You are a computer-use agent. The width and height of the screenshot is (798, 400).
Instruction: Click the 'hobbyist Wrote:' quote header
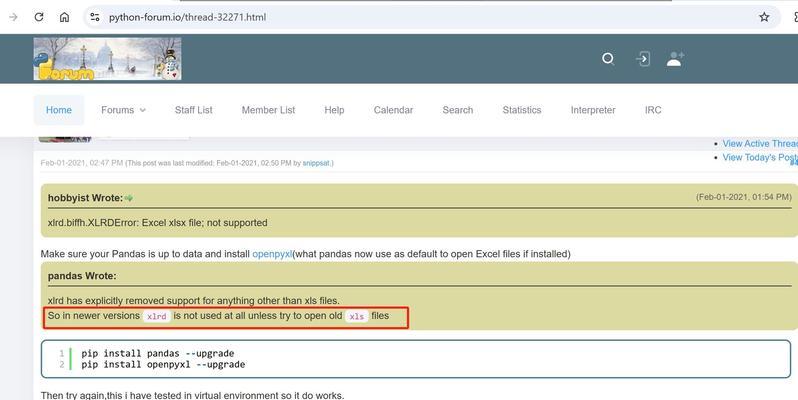(x=86, y=198)
